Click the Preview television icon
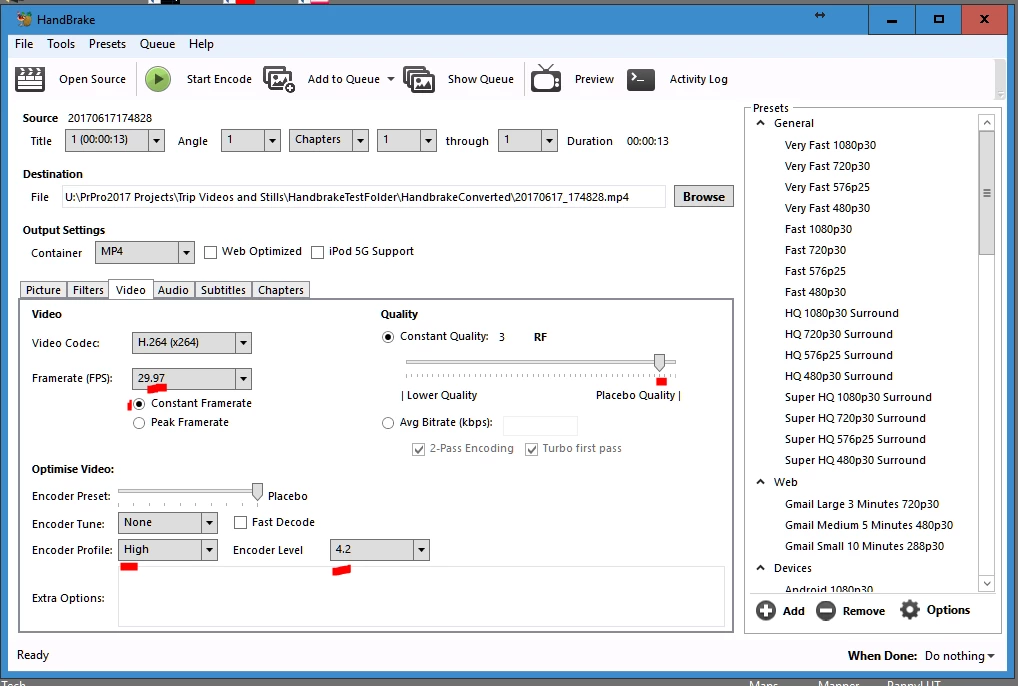The width and height of the screenshot is (1018, 686). pyautogui.click(x=546, y=79)
